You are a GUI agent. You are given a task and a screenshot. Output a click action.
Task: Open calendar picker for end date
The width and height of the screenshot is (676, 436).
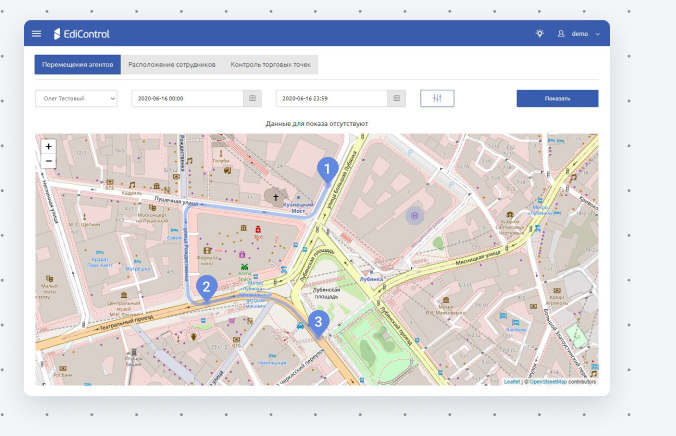coord(398,98)
